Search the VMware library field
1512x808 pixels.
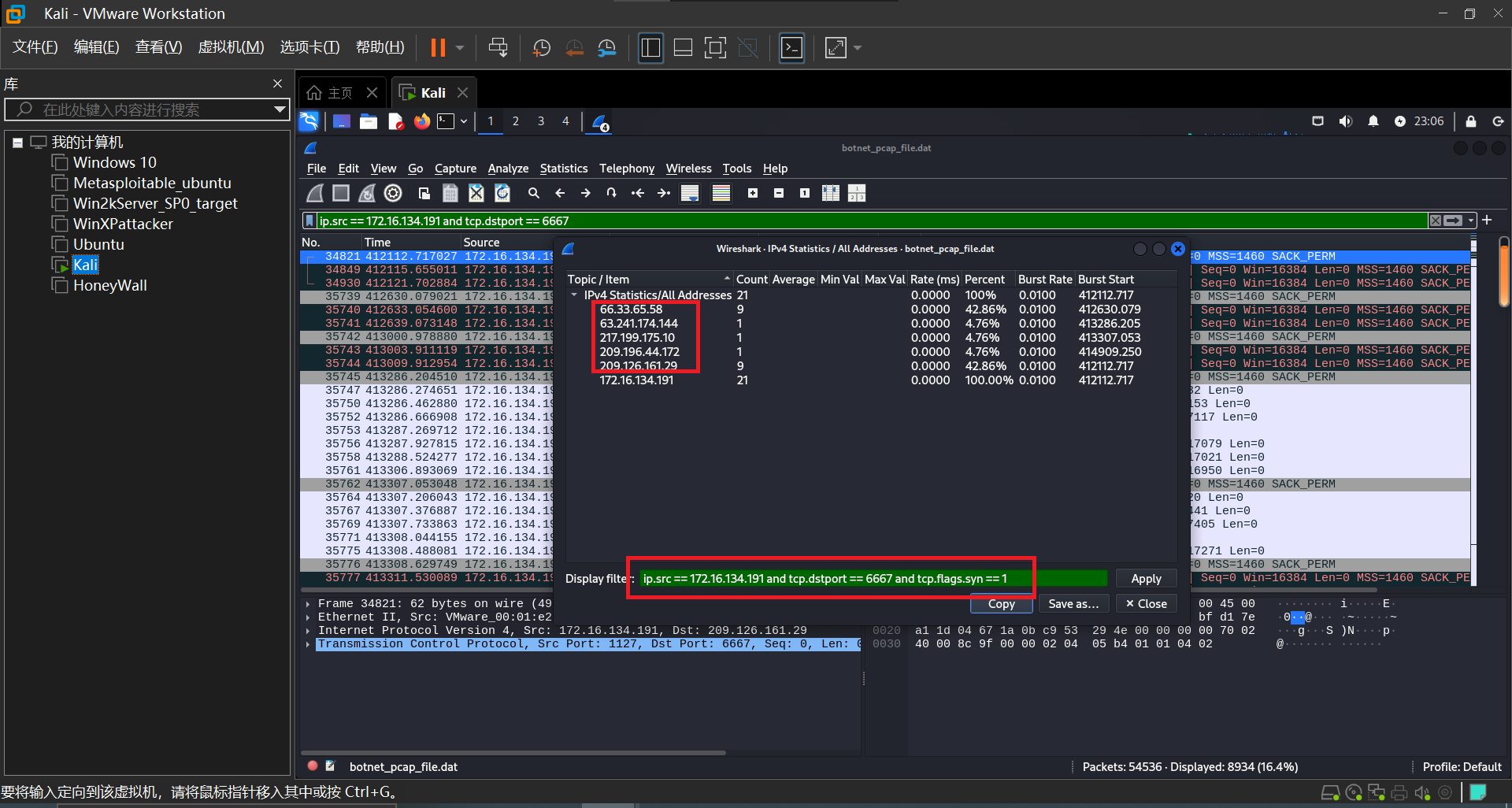coord(146,109)
